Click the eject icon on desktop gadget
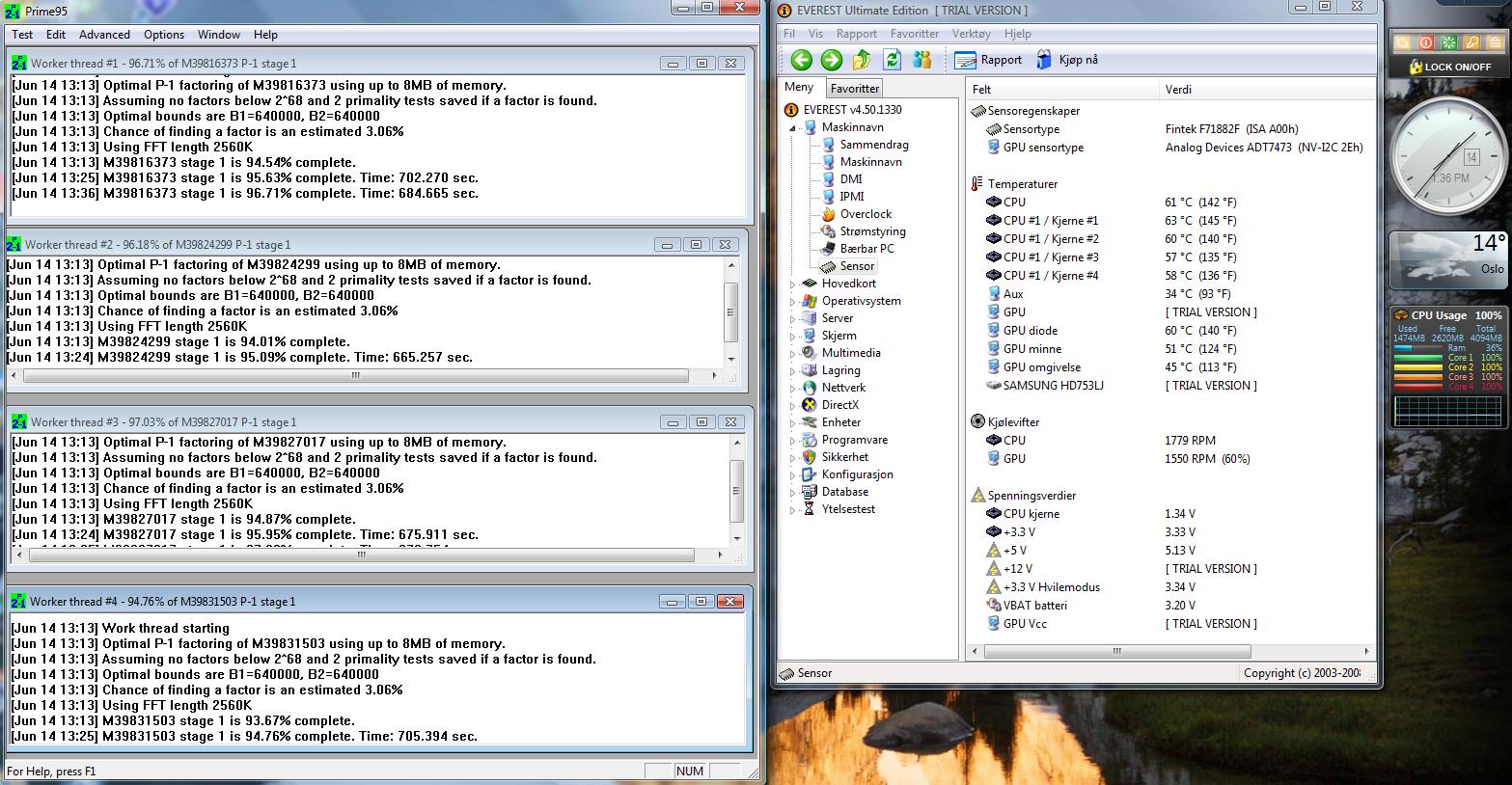 1494,42
